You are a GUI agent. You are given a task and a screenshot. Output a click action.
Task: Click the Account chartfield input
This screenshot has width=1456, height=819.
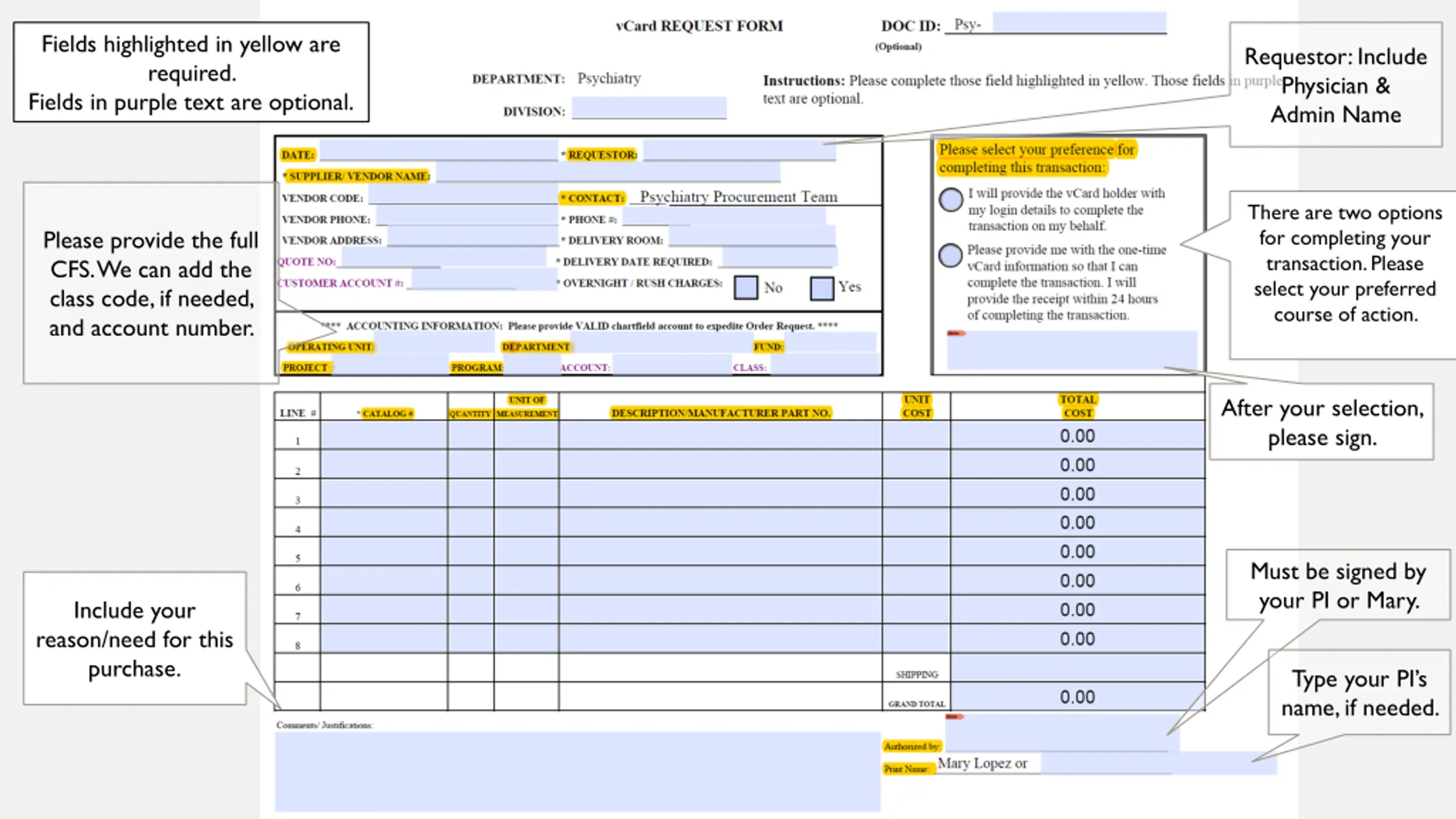[672, 365]
